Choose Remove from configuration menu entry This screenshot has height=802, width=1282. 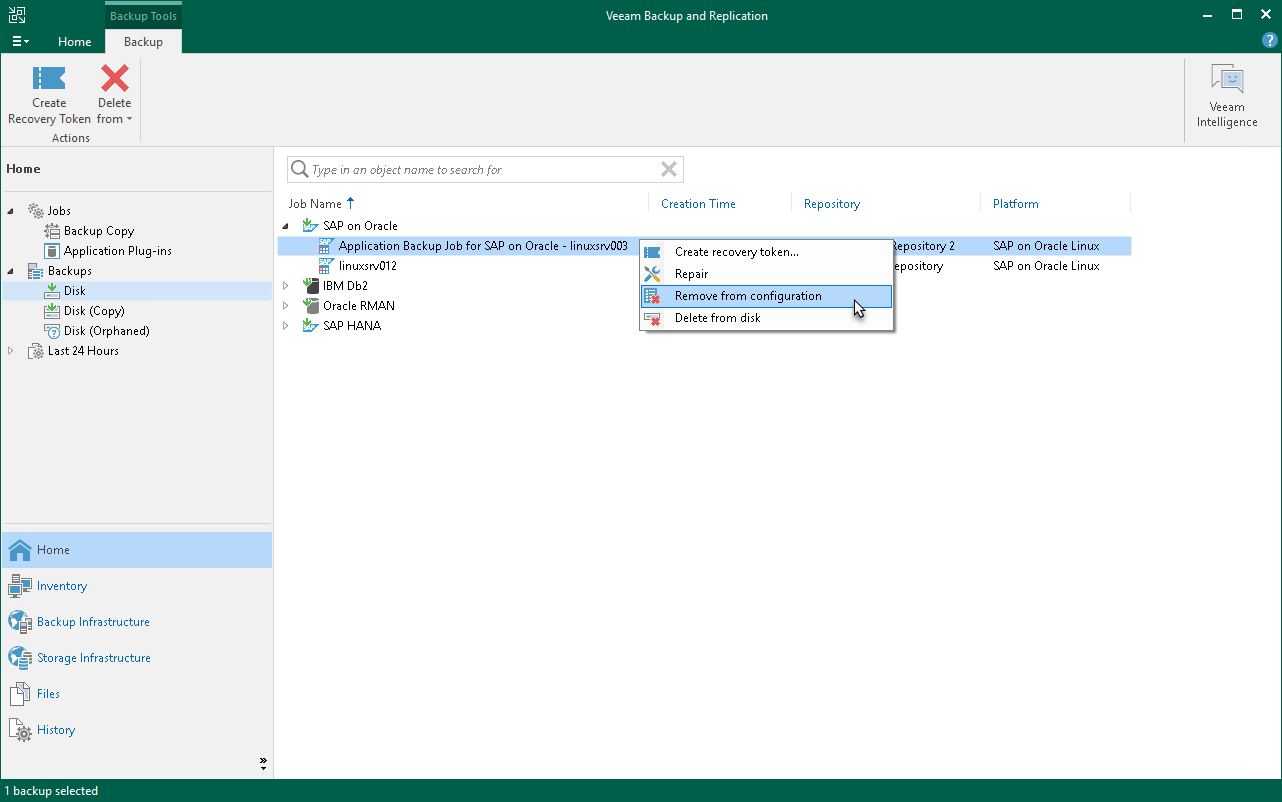coord(766,296)
